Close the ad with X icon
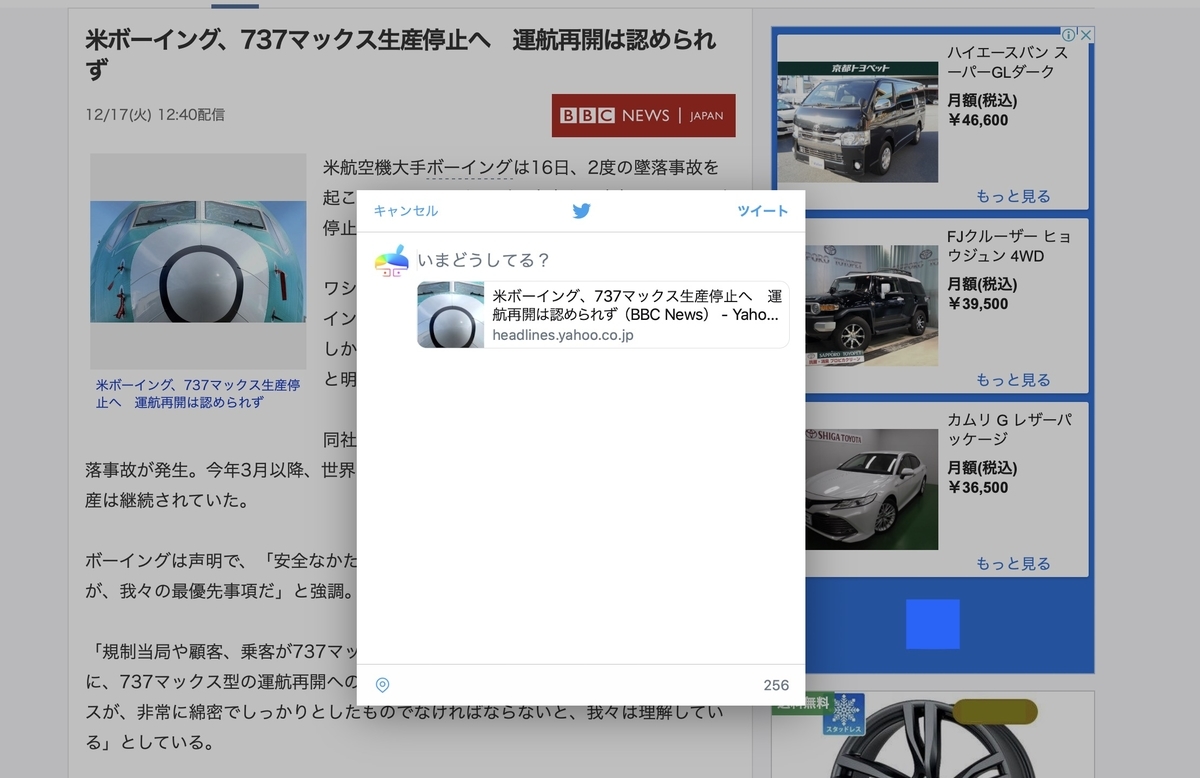 pyautogui.click(x=1086, y=34)
